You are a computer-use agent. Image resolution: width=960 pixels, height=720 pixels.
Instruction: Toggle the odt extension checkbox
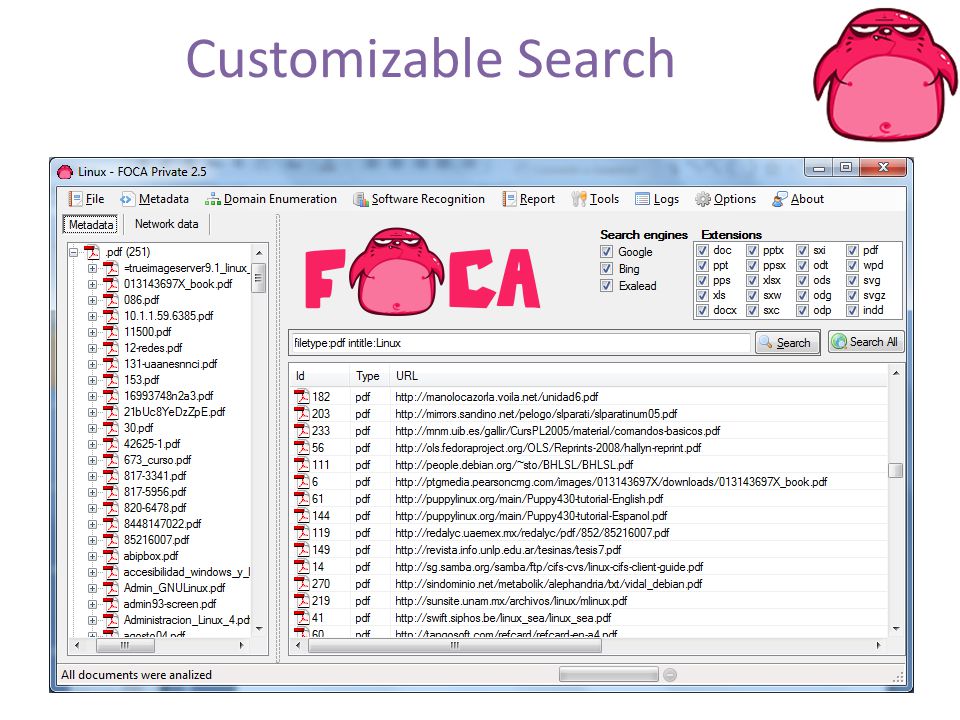(802, 266)
